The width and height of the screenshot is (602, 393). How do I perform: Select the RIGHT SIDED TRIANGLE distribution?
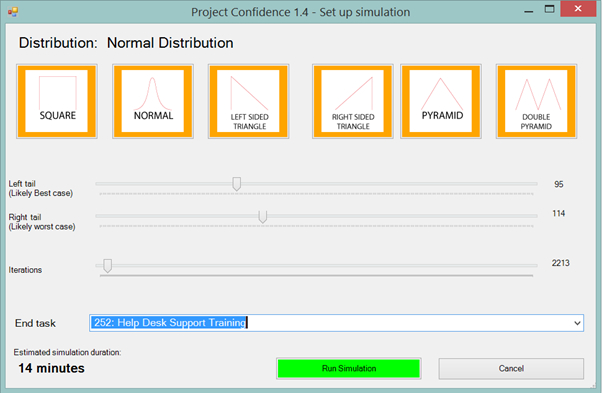(352, 101)
